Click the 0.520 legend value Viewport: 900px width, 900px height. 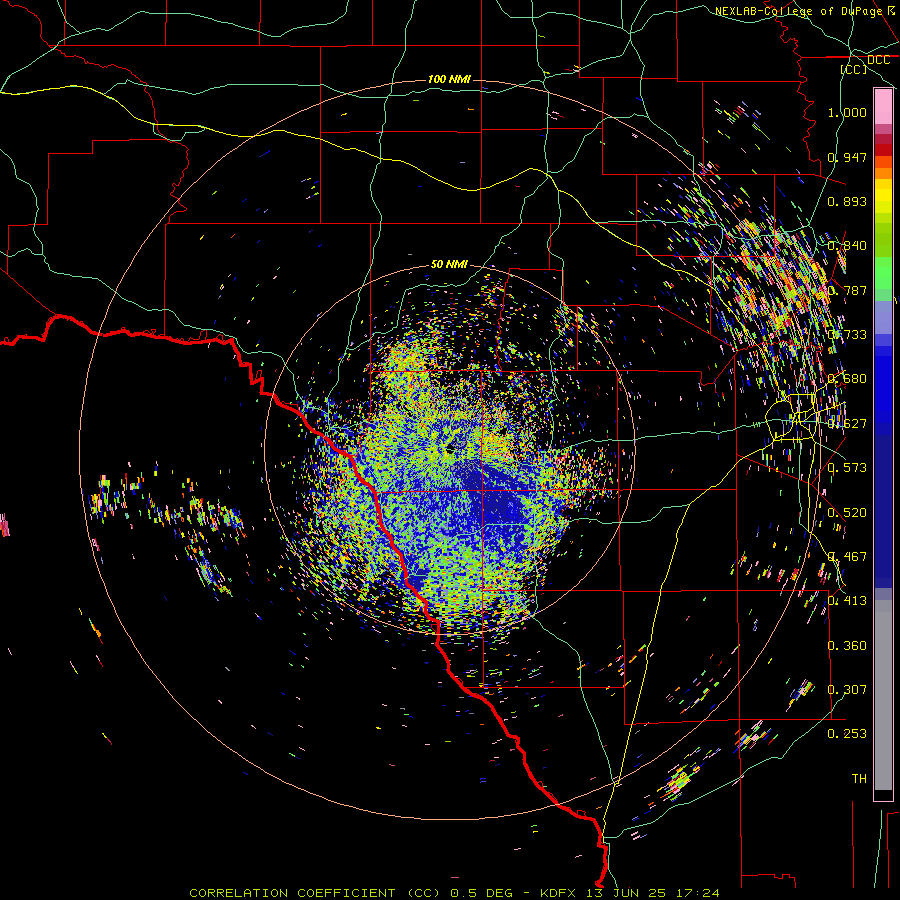pyautogui.click(x=847, y=512)
